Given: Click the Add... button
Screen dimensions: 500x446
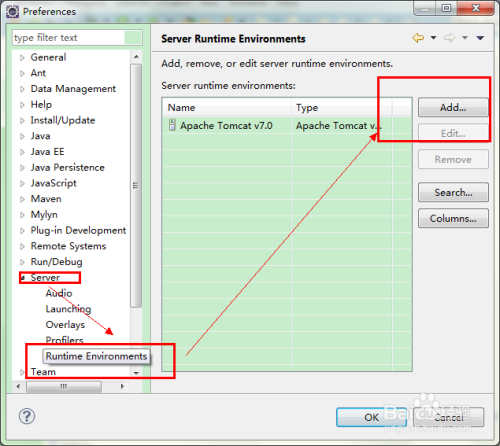Looking at the screenshot, I should coord(453,107).
